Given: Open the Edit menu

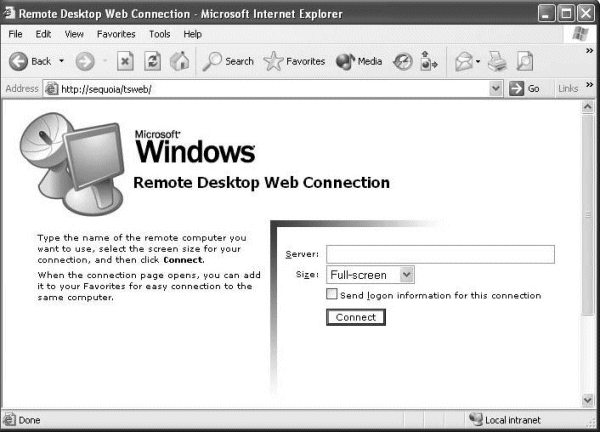Looking at the screenshot, I should click(x=43, y=34).
